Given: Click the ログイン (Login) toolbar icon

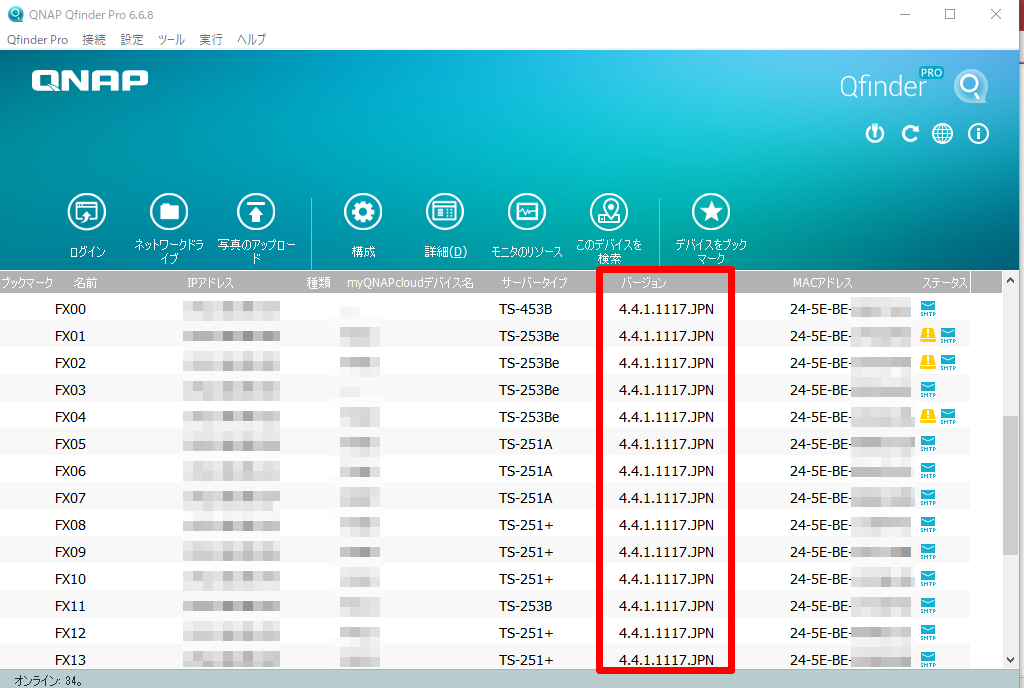Looking at the screenshot, I should click(x=87, y=212).
